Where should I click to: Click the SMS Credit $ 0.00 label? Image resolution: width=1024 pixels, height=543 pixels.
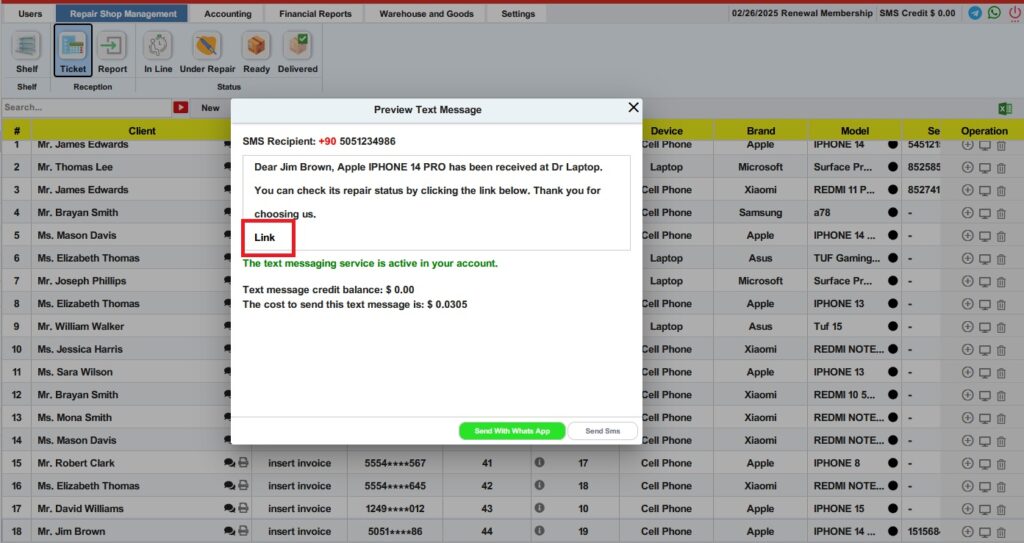pos(917,13)
